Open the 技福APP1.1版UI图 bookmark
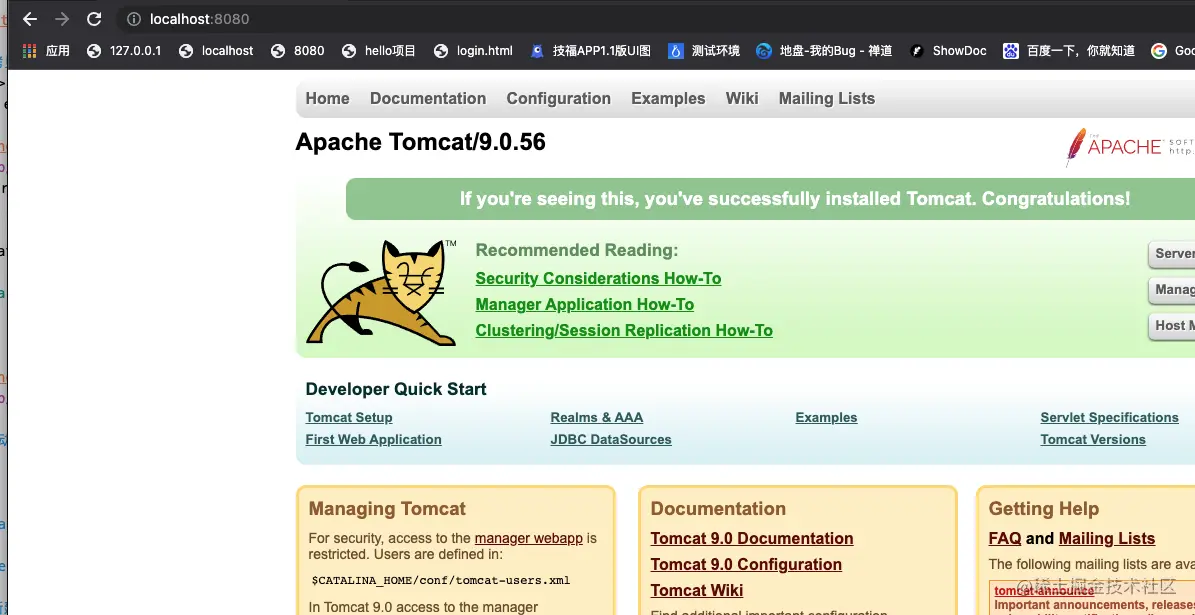This screenshot has height=615, width=1195. [x=591, y=51]
